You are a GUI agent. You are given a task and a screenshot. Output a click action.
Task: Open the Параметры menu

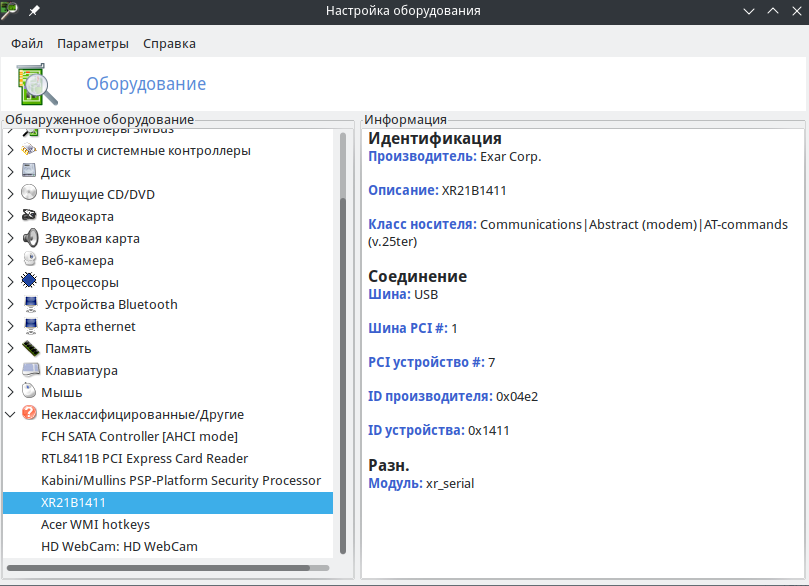coord(93,43)
